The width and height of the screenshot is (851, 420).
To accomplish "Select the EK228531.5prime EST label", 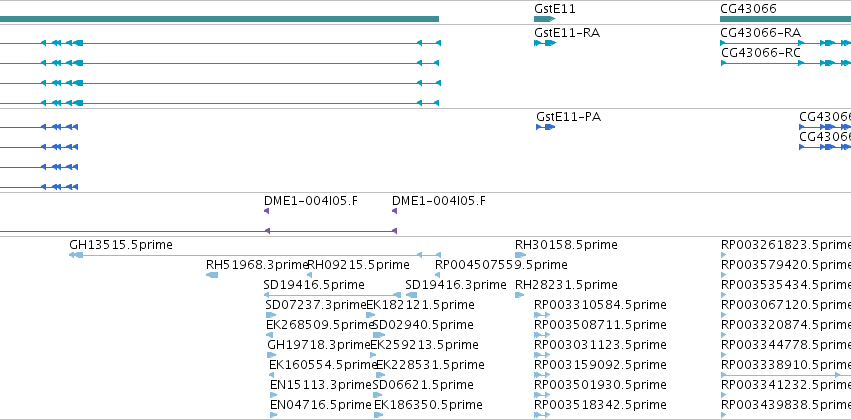I will tap(430, 365).
